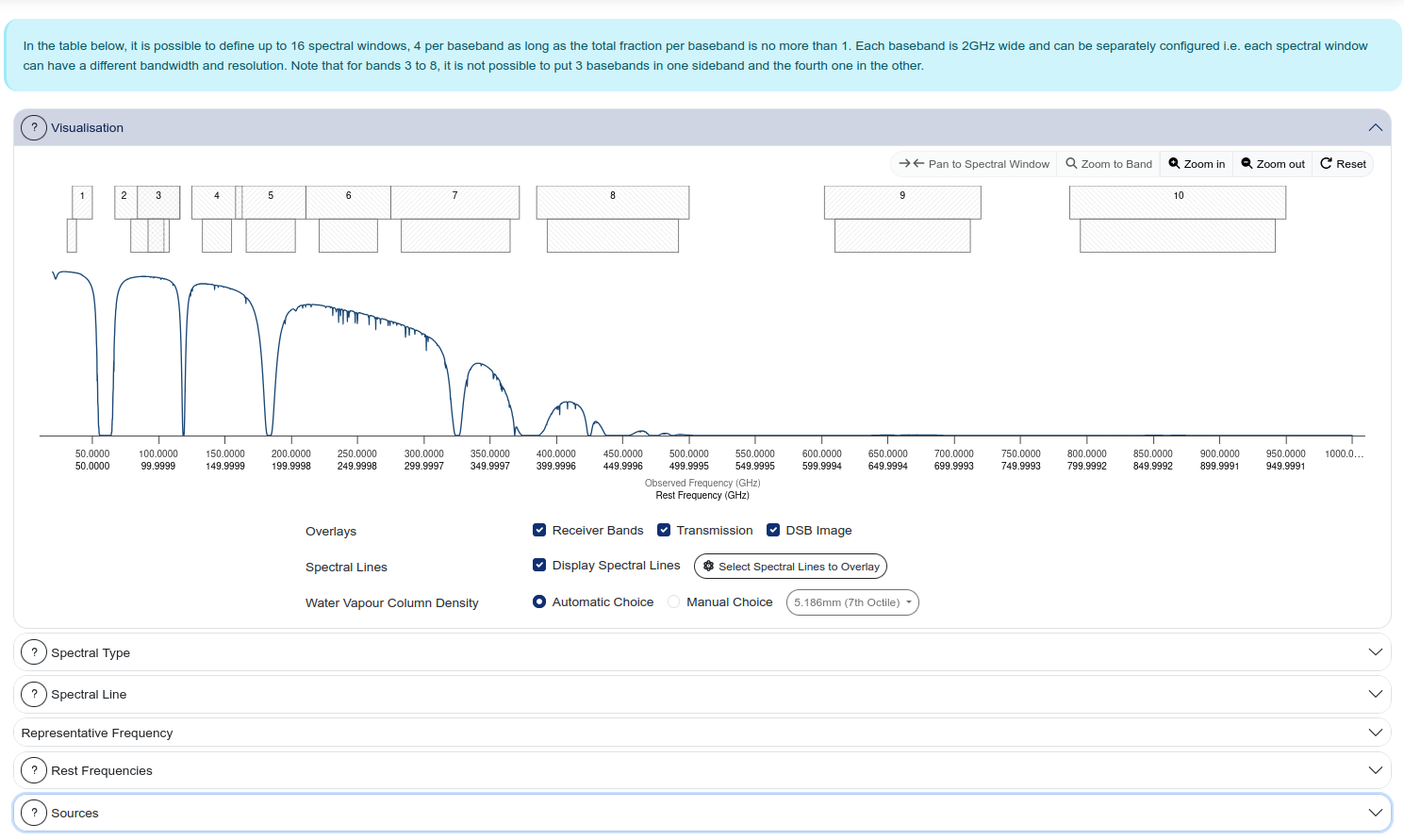
Task: Click the Zoom out magnifier button
Action: (1272, 164)
